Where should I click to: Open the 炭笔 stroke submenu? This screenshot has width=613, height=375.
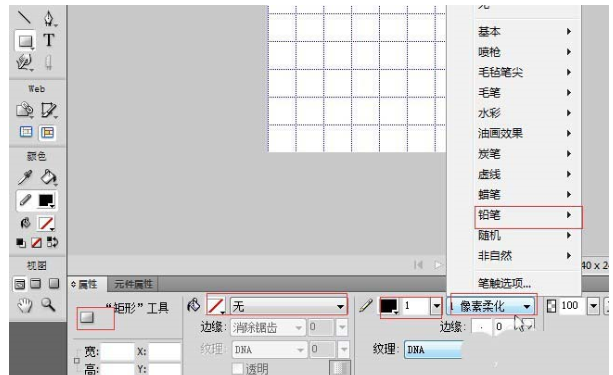point(527,154)
